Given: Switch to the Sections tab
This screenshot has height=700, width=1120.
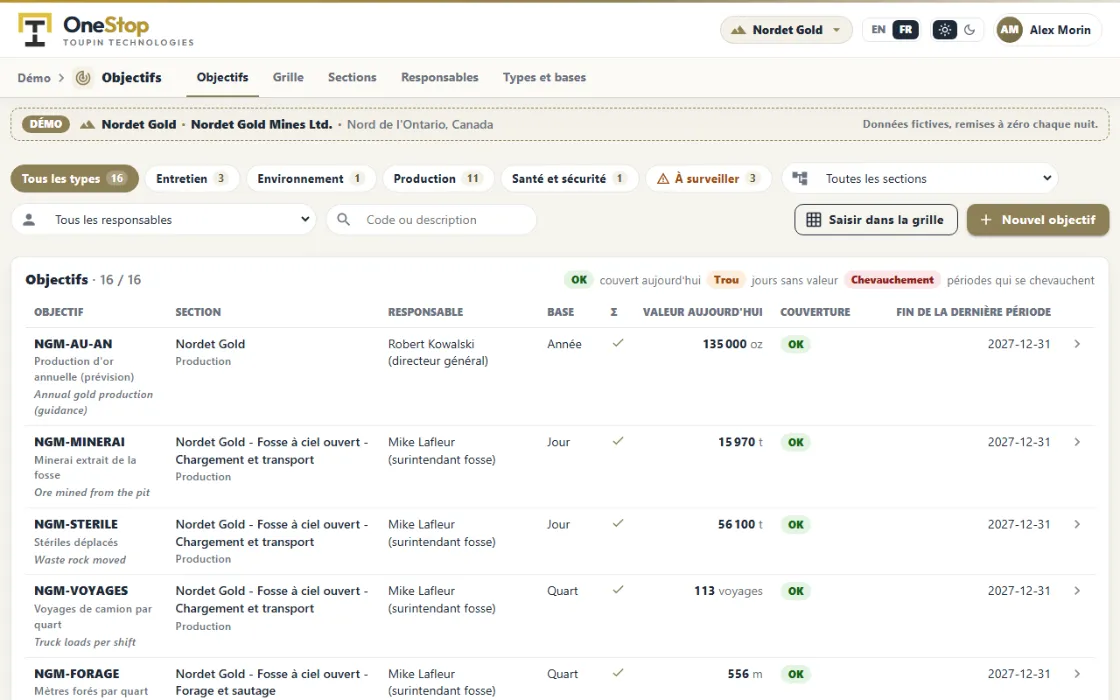Looking at the screenshot, I should [352, 77].
